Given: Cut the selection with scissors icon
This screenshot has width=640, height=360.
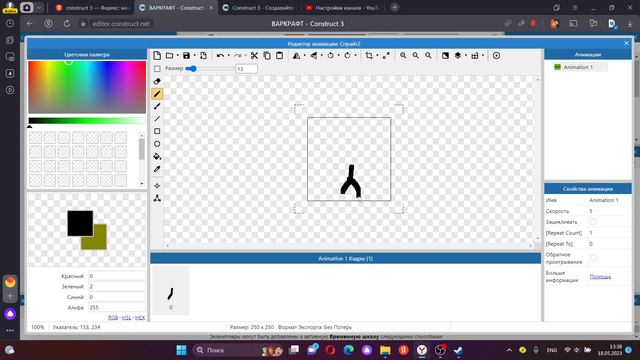Looking at the screenshot, I should [254, 56].
